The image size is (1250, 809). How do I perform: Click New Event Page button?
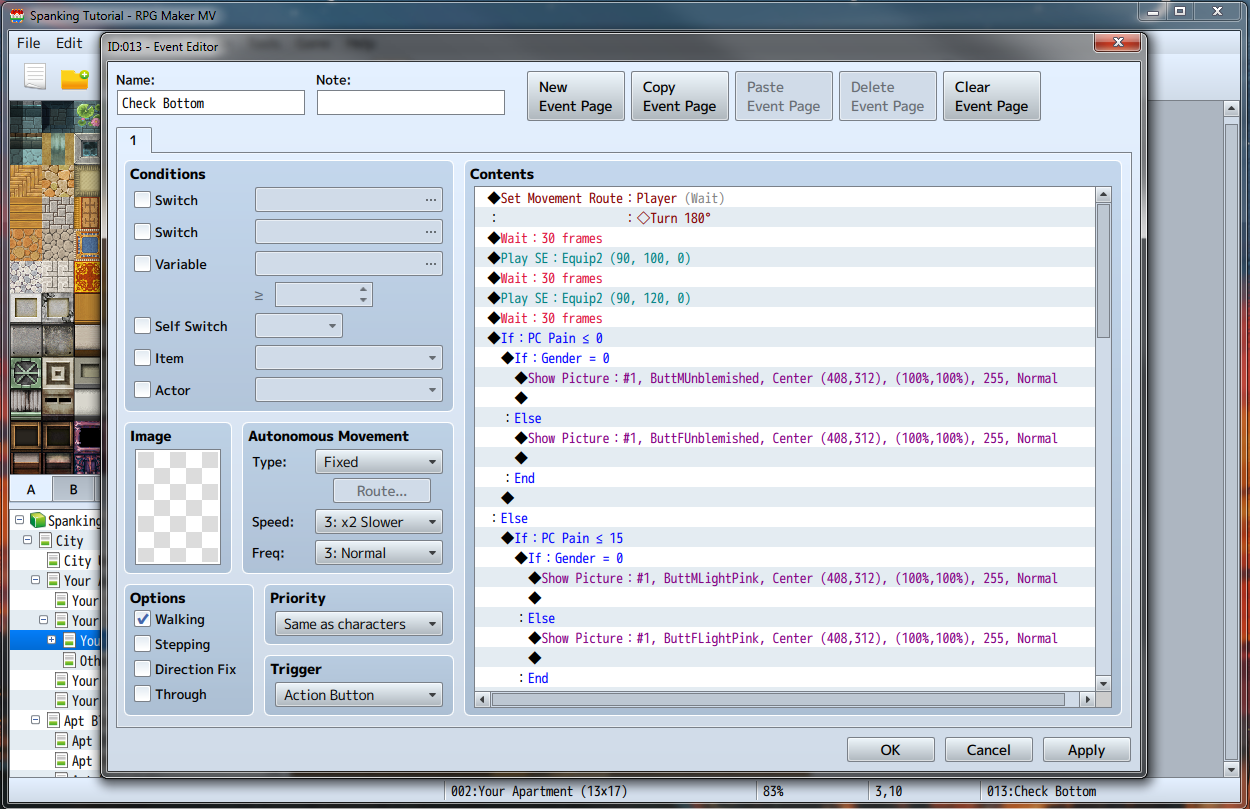[x=576, y=96]
